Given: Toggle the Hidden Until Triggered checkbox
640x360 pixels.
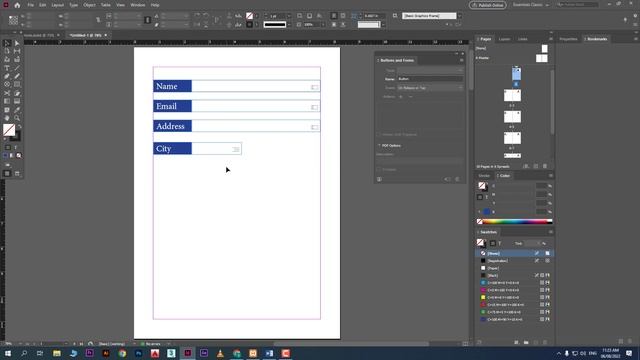Looking at the screenshot, I should click(378, 134).
